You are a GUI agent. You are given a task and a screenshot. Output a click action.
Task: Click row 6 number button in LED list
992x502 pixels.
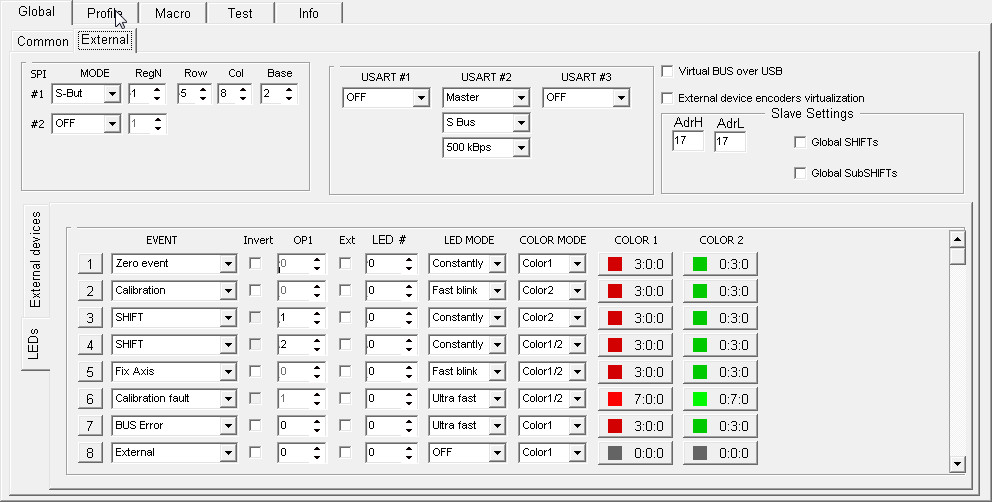(90, 399)
